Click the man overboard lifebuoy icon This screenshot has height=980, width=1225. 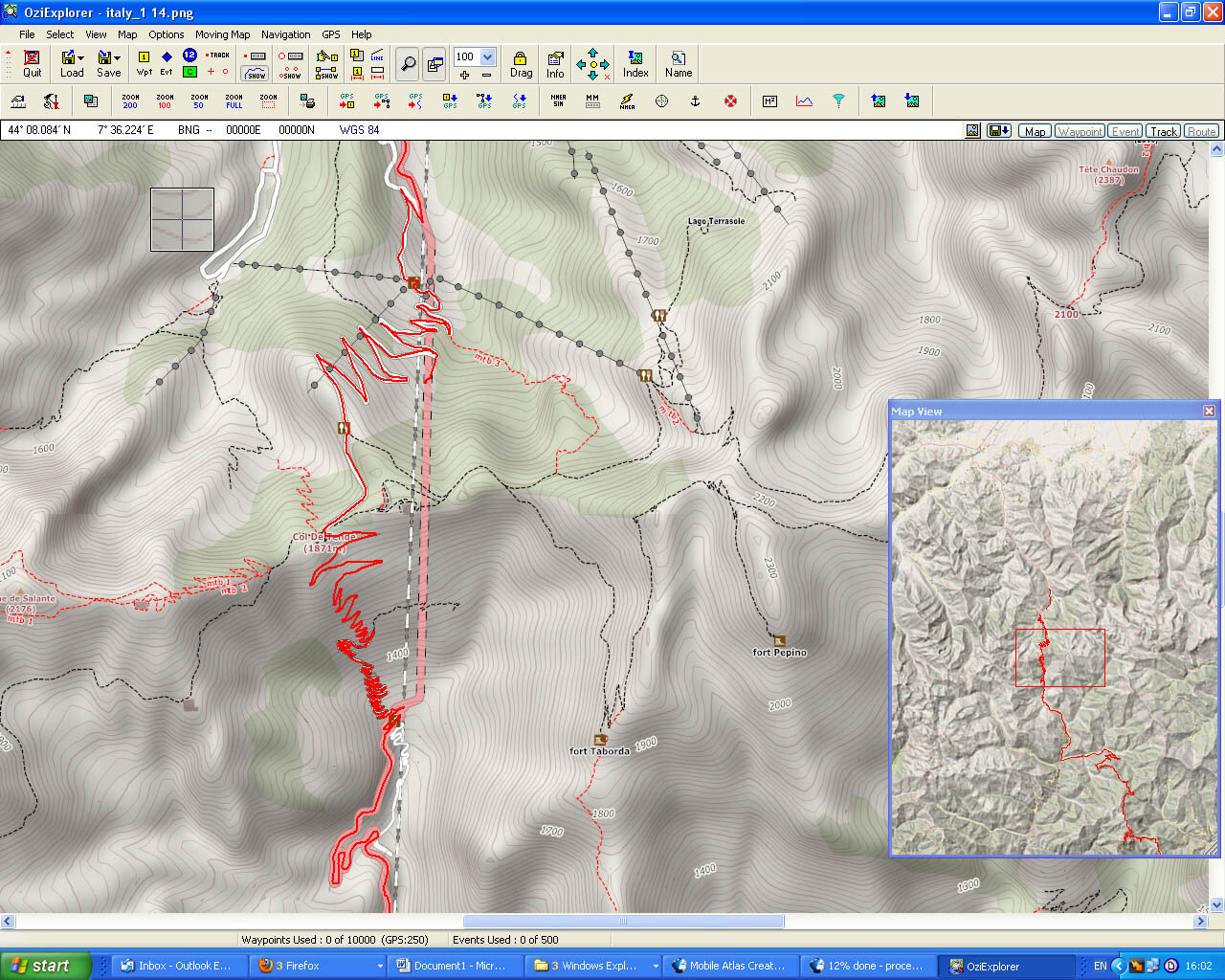(x=730, y=100)
